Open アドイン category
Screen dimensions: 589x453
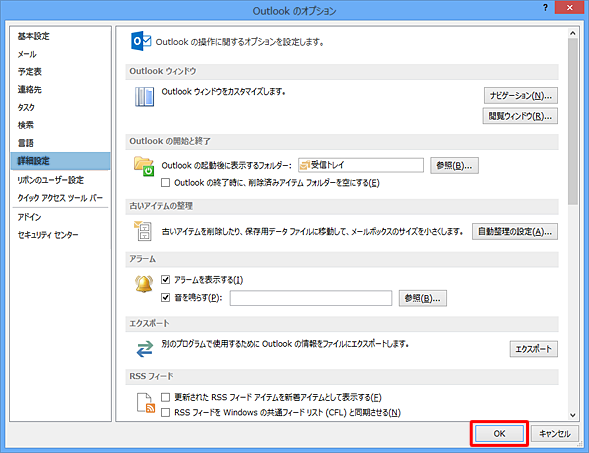point(60,217)
